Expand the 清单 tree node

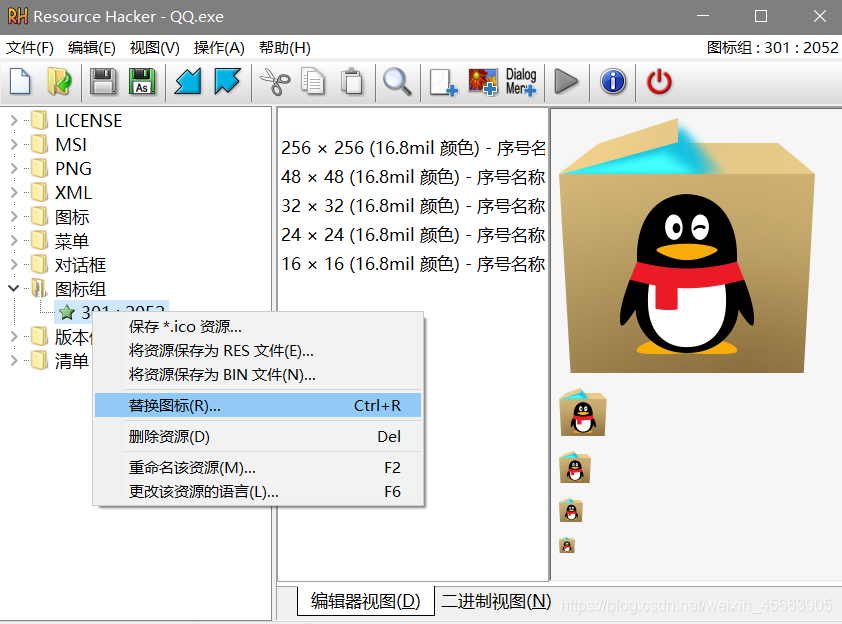tap(14, 360)
